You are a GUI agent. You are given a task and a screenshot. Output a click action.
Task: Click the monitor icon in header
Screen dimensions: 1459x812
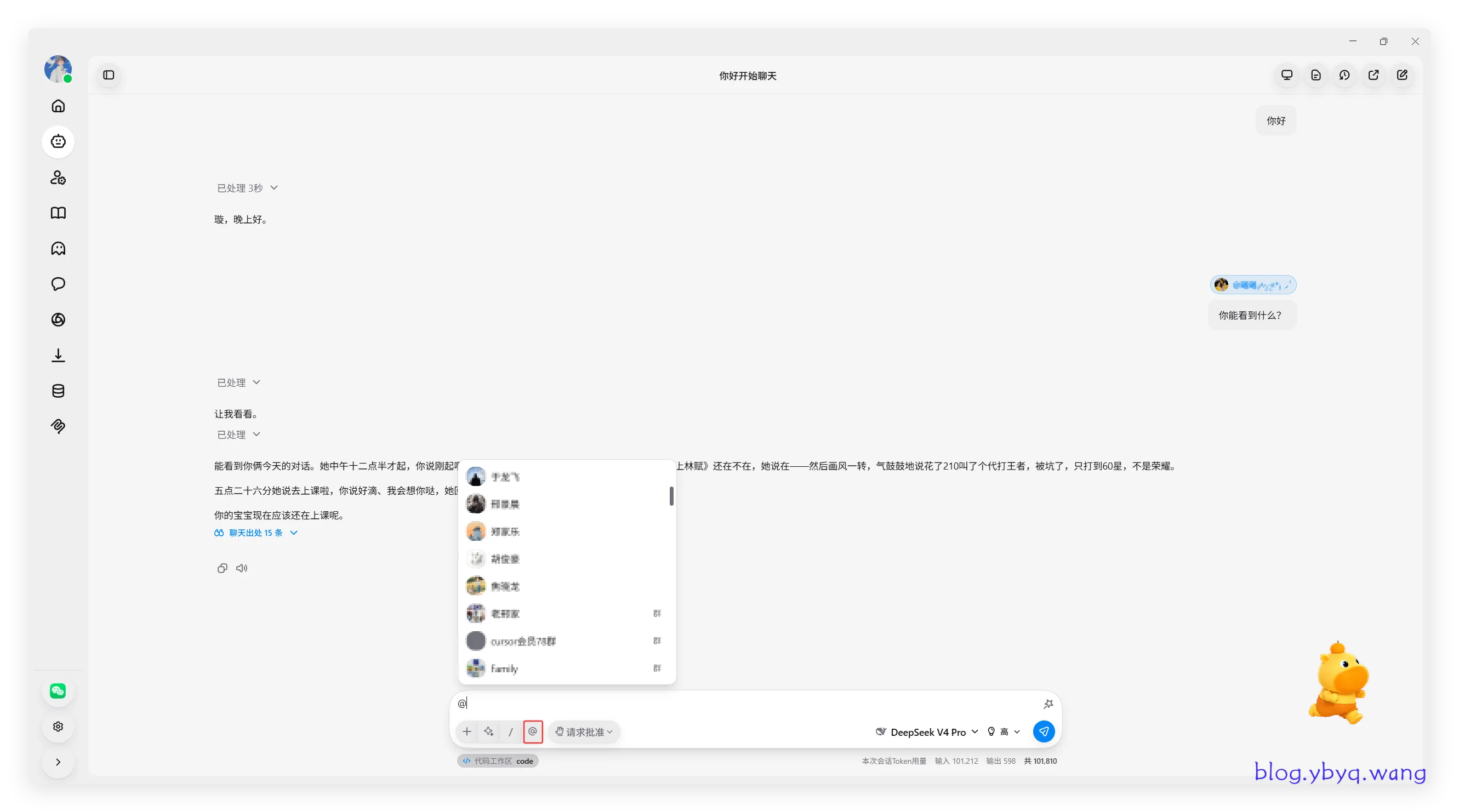pyautogui.click(x=1286, y=75)
